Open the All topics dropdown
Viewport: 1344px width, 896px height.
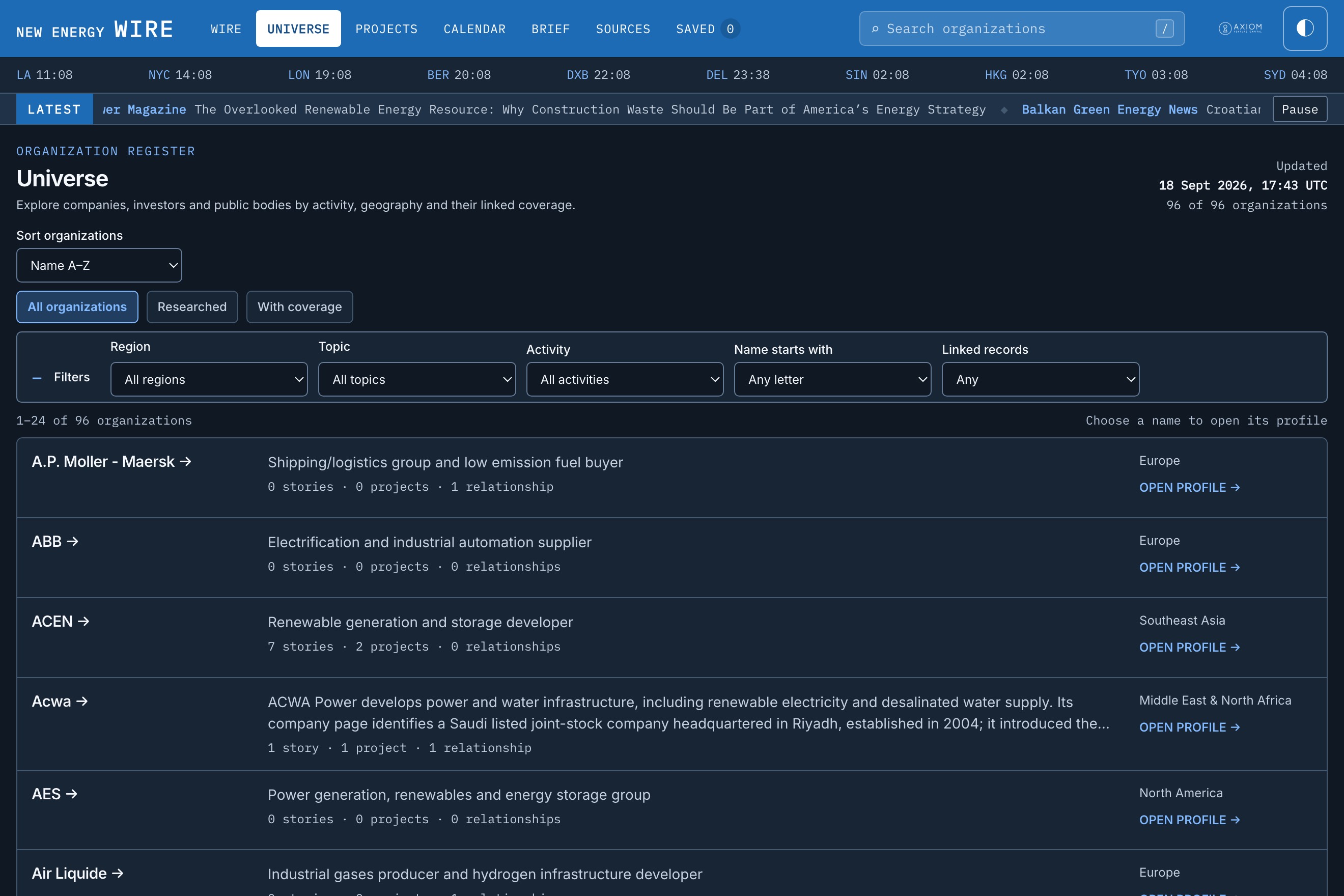(416, 379)
